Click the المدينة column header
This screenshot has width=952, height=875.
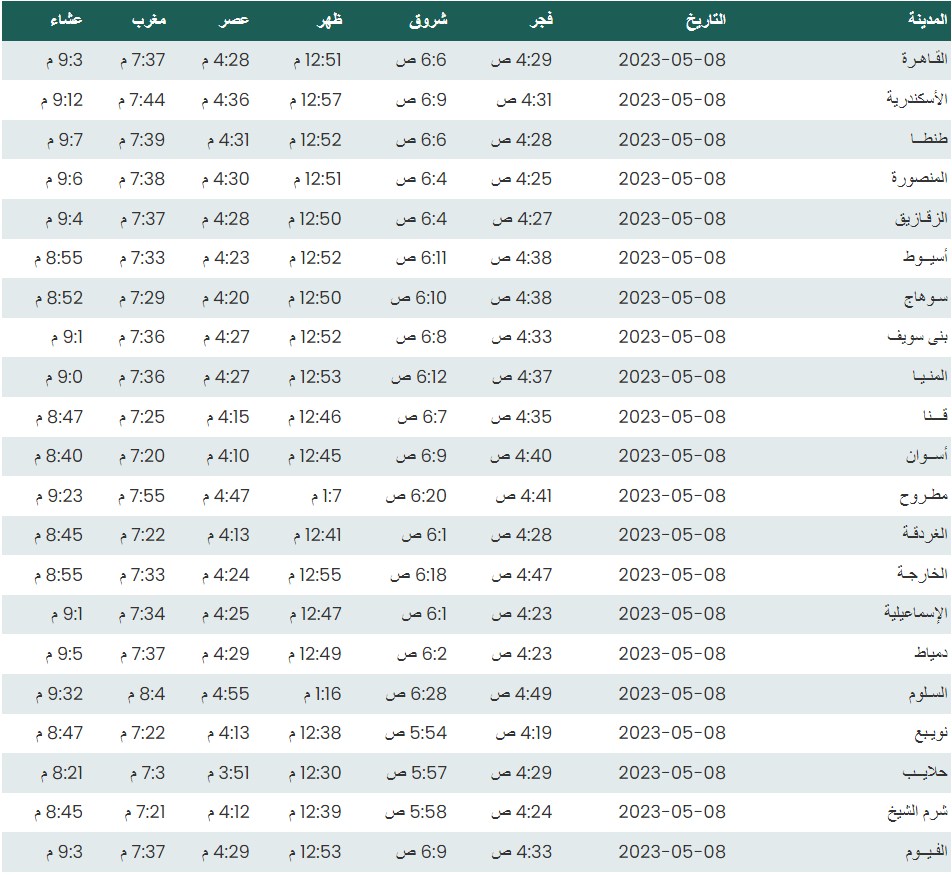click(x=919, y=20)
